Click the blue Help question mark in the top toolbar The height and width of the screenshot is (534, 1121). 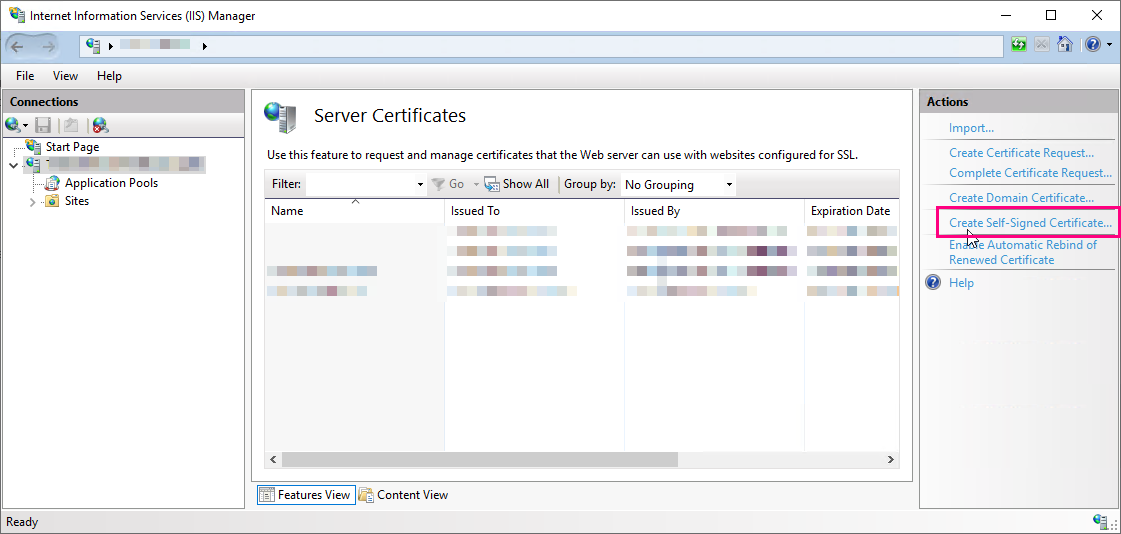1092,45
